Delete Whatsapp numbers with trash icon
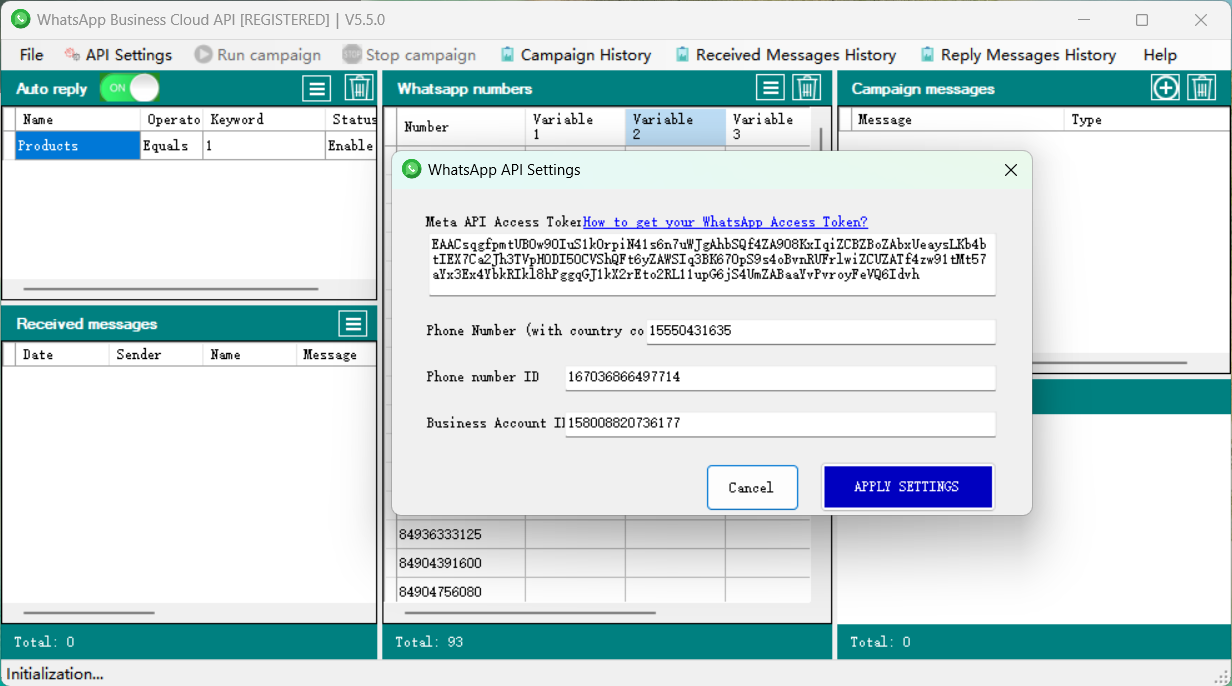Viewport: 1232px width, 686px height. (x=806, y=89)
